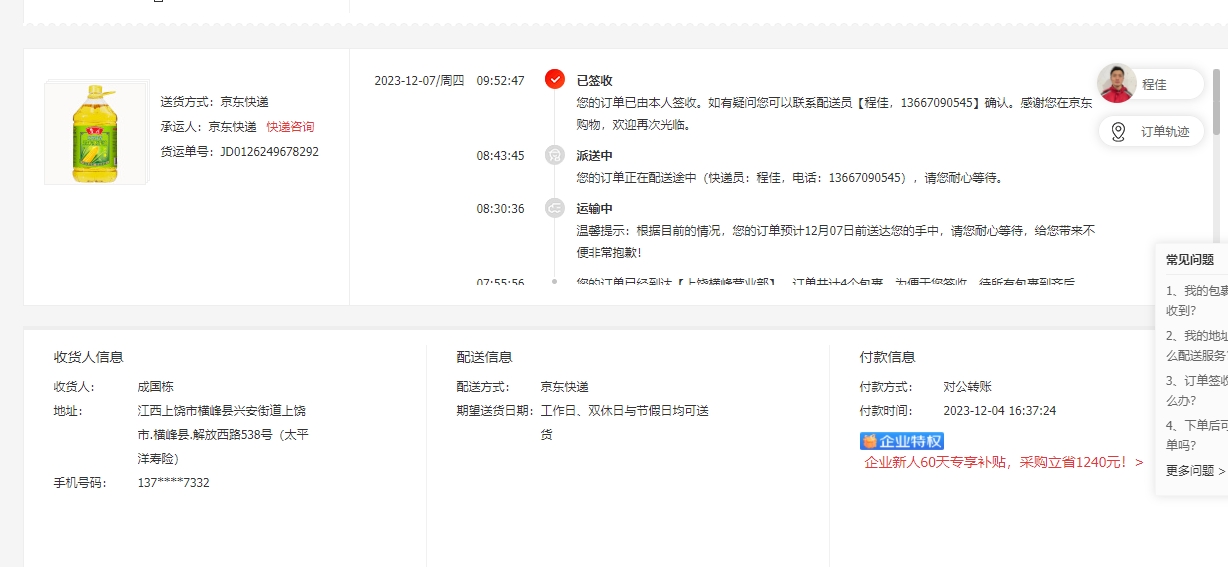
Task: Open FAQ question 2 about 我的地址
Action: pyautogui.click(x=1196, y=345)
